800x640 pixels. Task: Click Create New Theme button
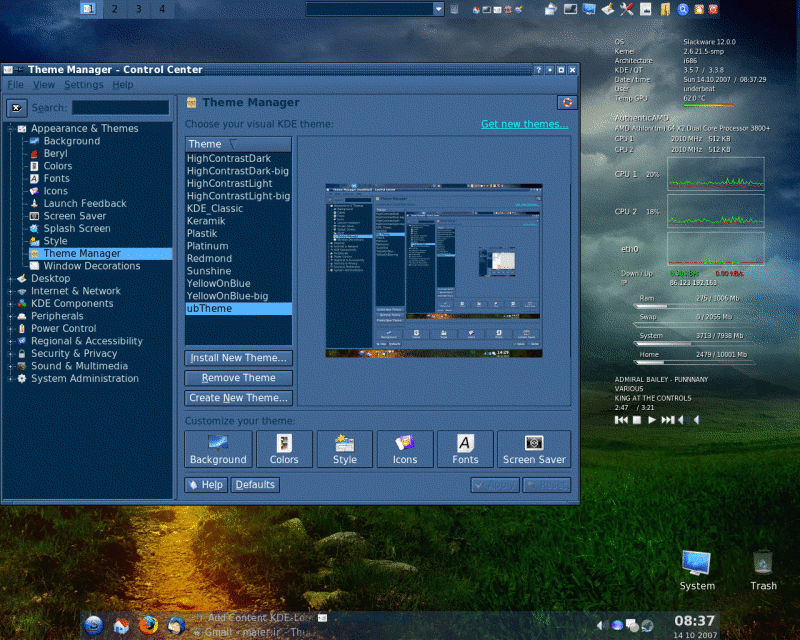[x=238, y=398]
